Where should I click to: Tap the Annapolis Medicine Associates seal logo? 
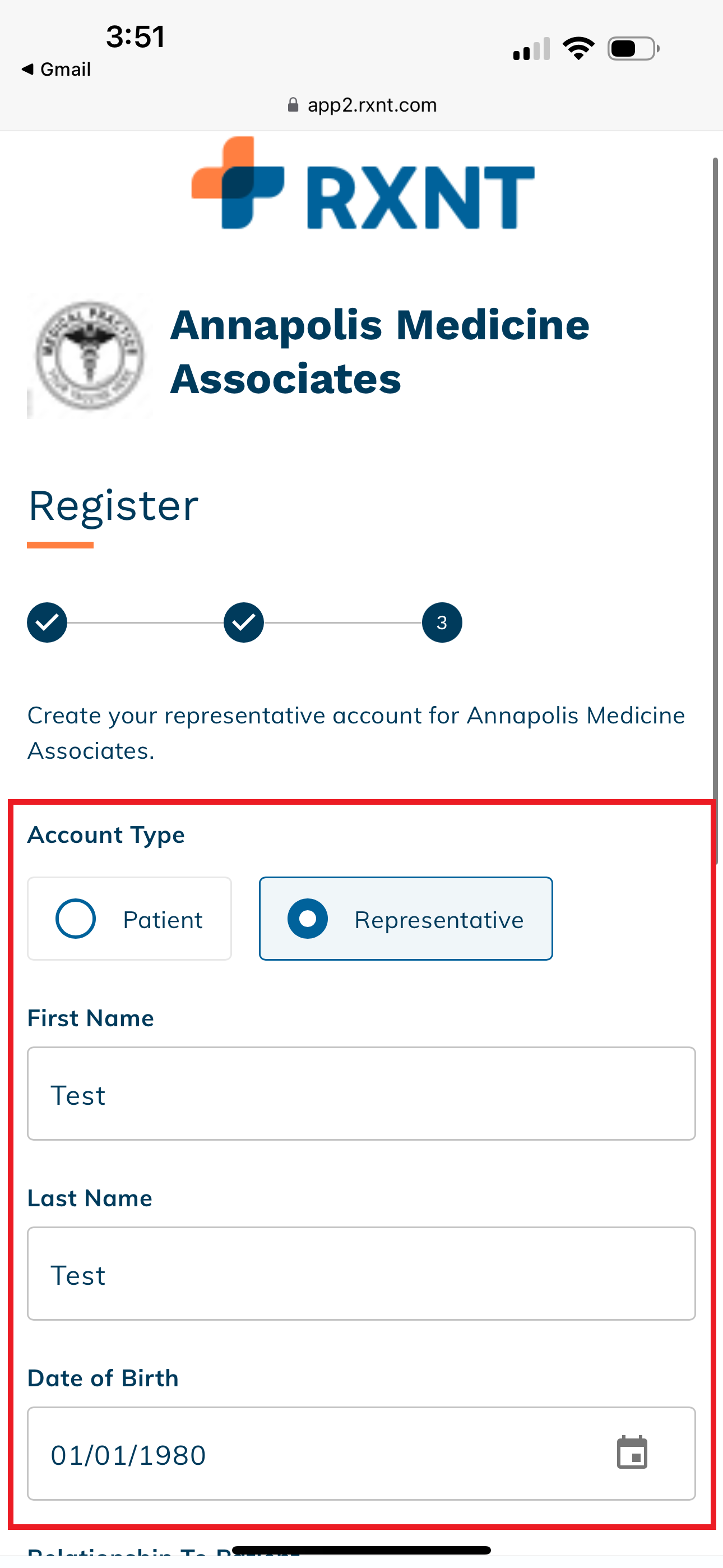[x=90, y=356]
